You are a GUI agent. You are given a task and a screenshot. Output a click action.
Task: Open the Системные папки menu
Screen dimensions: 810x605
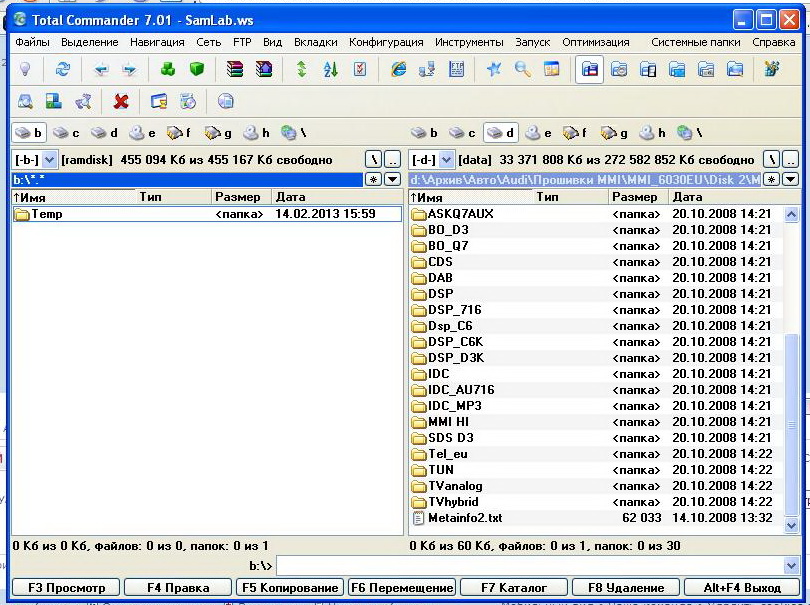[696, 42]
